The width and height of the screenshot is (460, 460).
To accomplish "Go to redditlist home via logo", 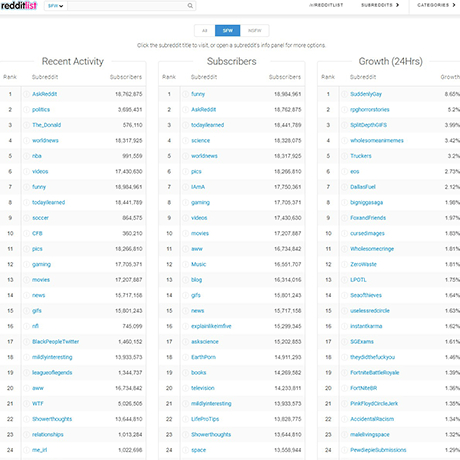I will click(x=19, y=5).
